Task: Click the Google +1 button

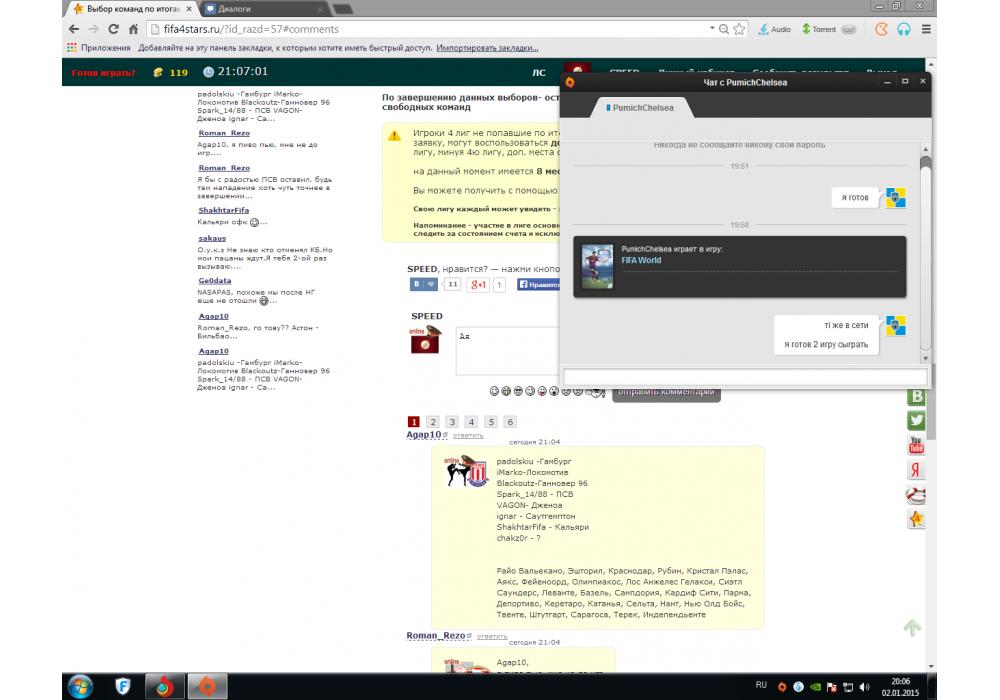Action: 479,285
